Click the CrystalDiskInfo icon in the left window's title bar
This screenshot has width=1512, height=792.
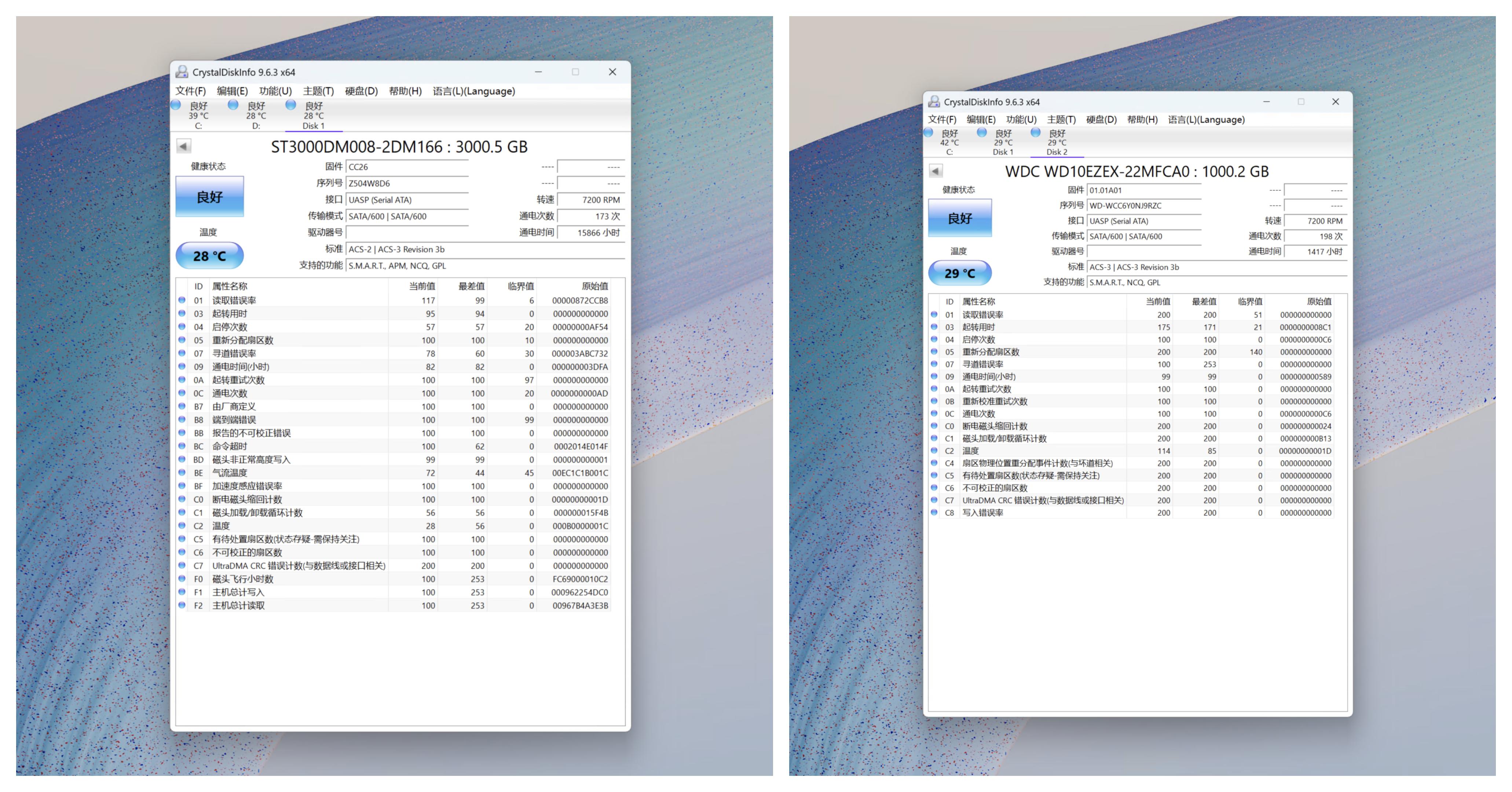click(x=182, y=71)
